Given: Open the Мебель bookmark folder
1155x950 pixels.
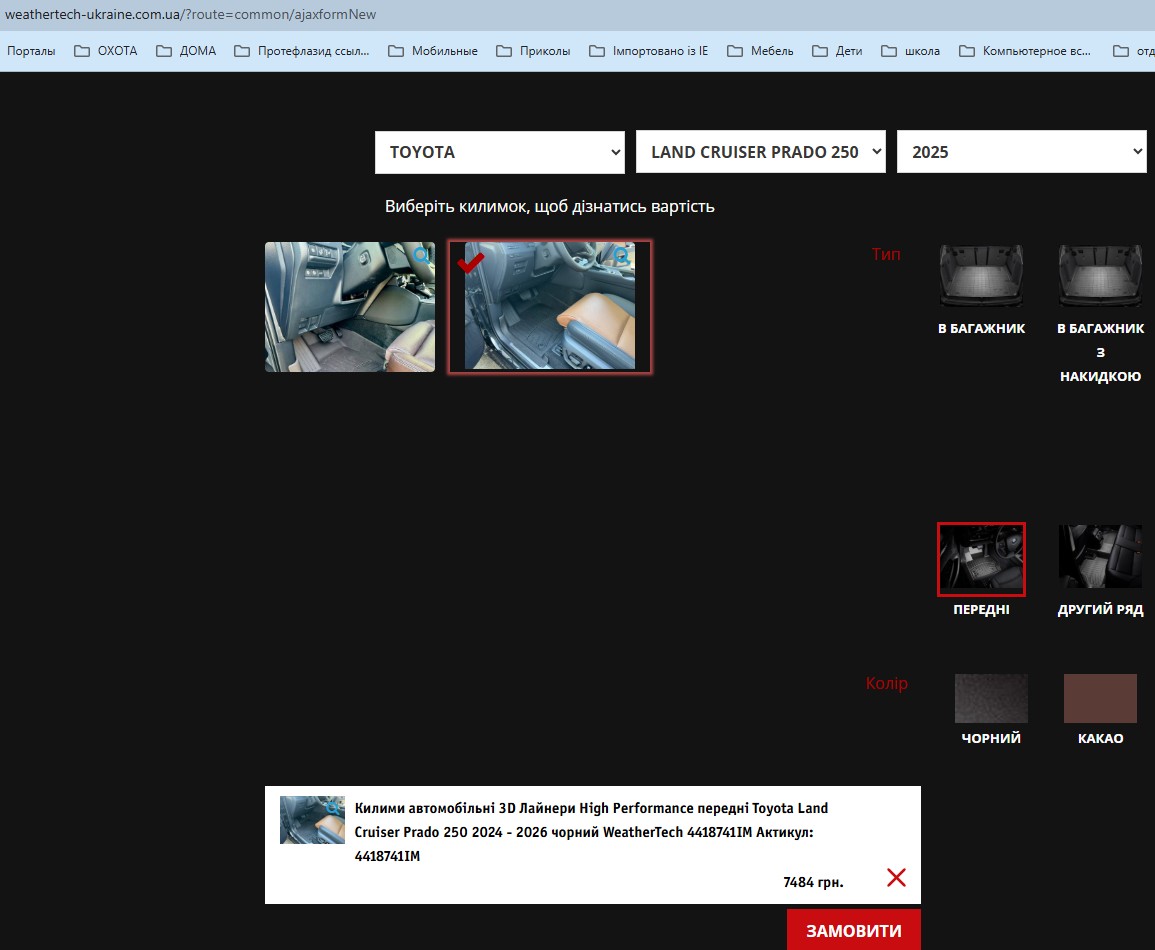Looking at the screenshot, I should 760,51.
